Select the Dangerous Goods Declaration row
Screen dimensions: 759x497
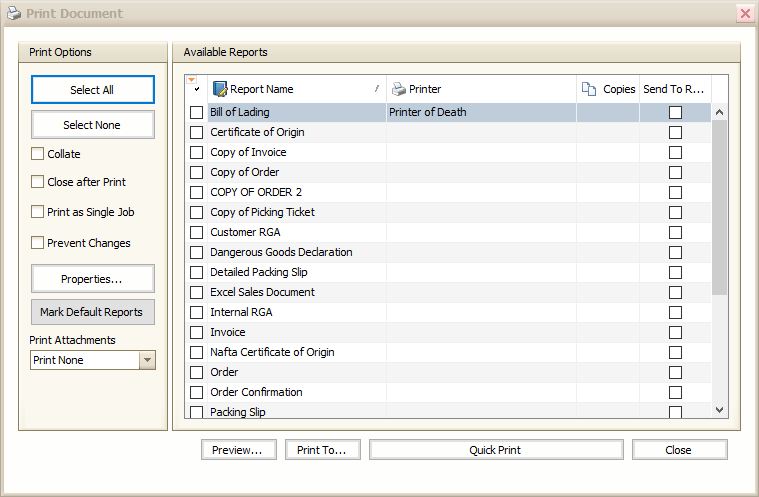281,252
